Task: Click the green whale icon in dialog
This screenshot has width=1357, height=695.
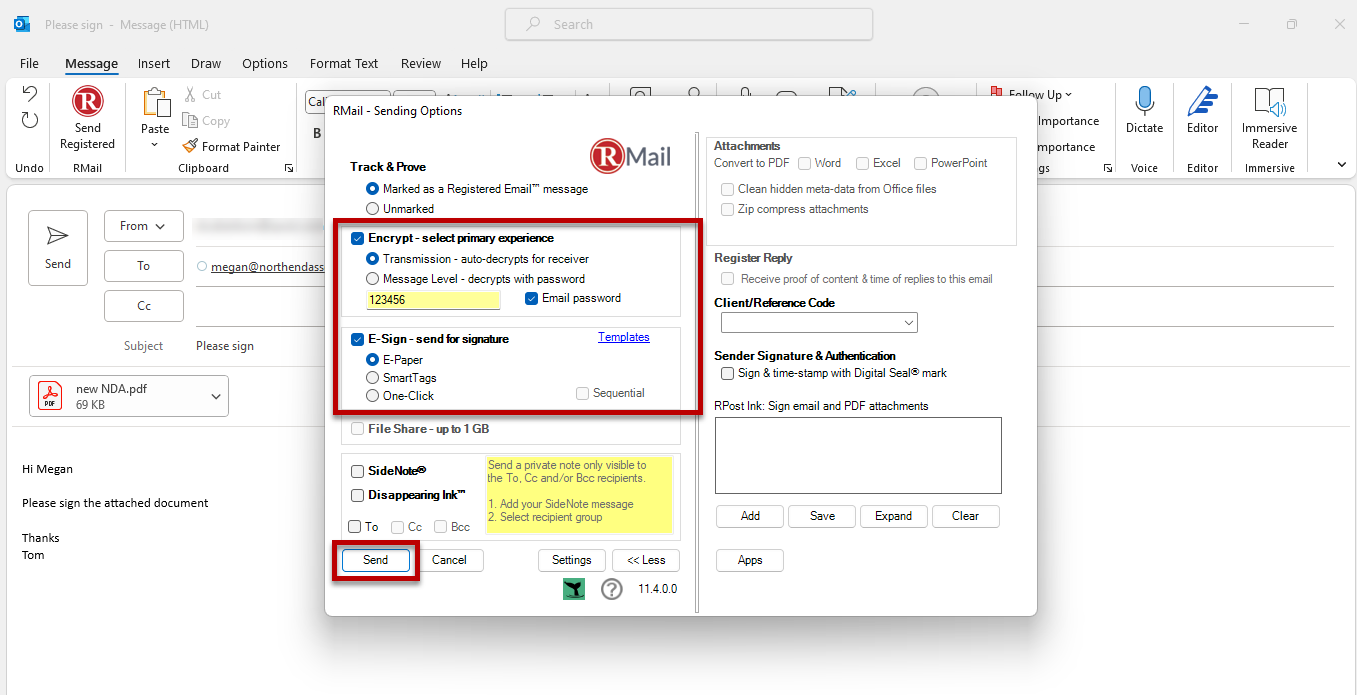Action: pos(574,589)
